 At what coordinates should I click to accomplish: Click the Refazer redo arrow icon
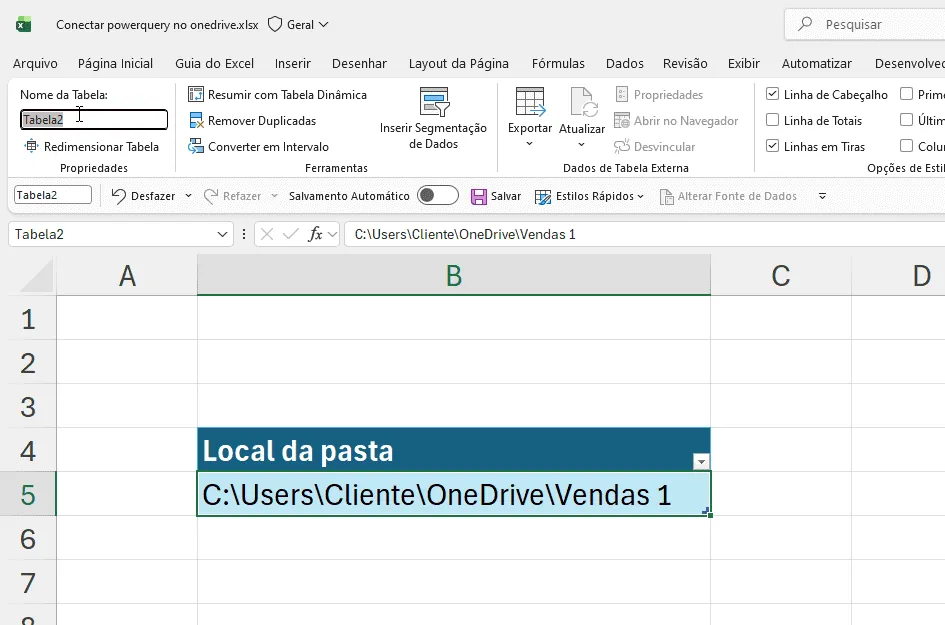[211, 196]
